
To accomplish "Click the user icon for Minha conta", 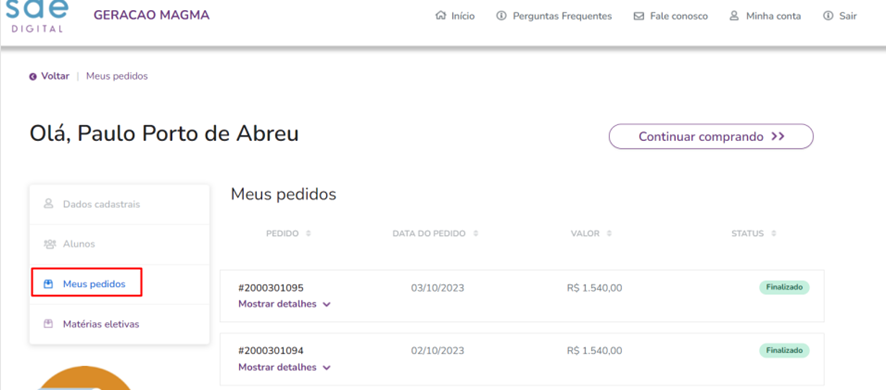I will 734,16.
